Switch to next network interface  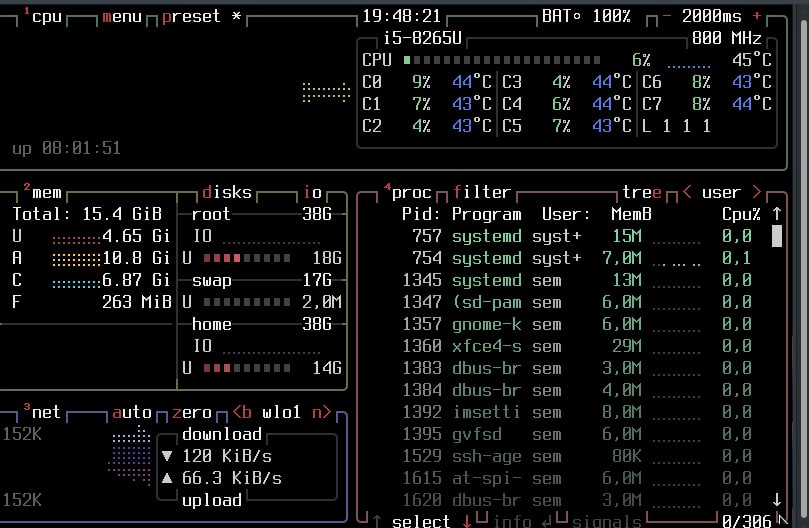click(x=321, y=412)
